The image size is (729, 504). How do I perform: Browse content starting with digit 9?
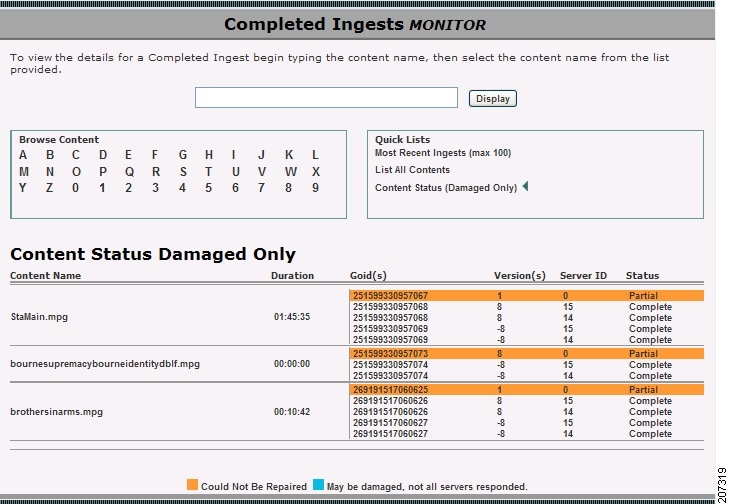(x=315, y=188)
